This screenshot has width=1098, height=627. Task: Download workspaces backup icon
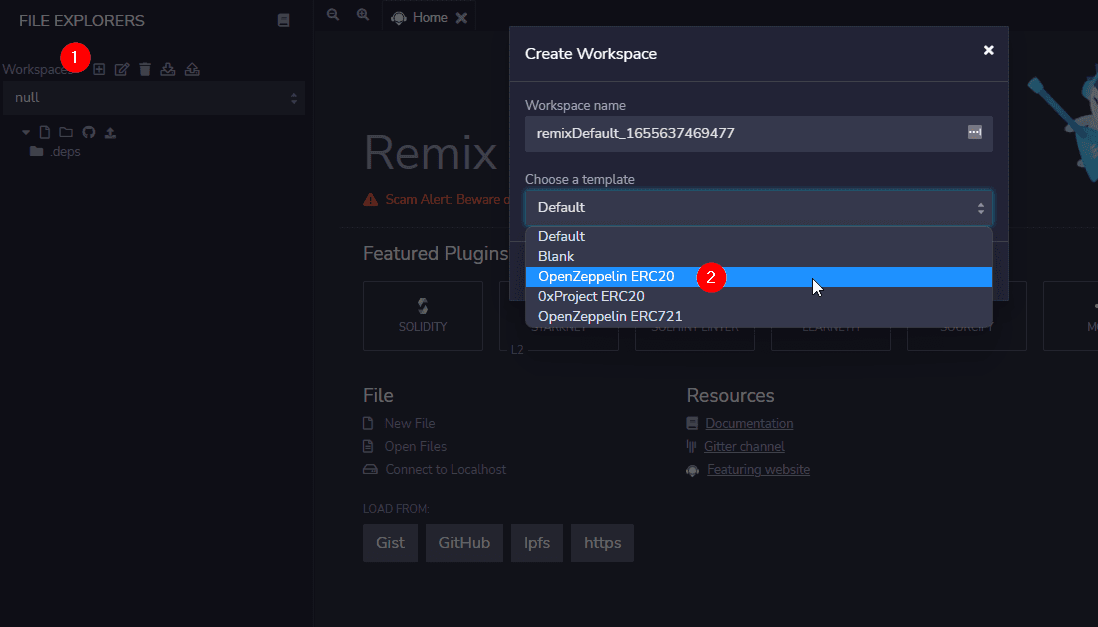[168, 69]
